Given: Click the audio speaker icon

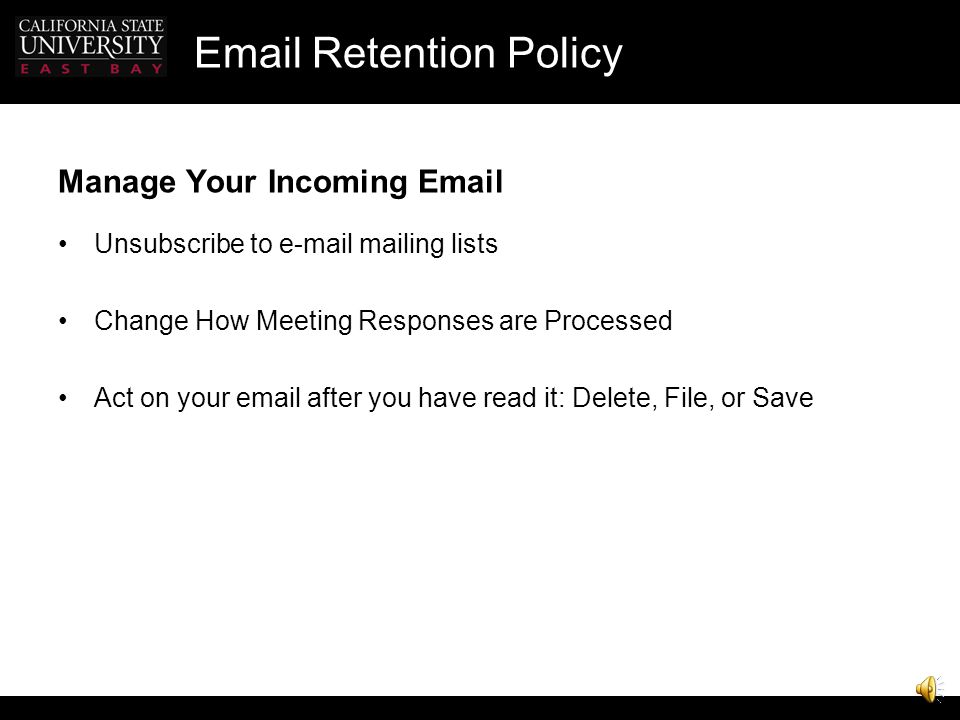Looking at the screenshot, I should (929, 689).
